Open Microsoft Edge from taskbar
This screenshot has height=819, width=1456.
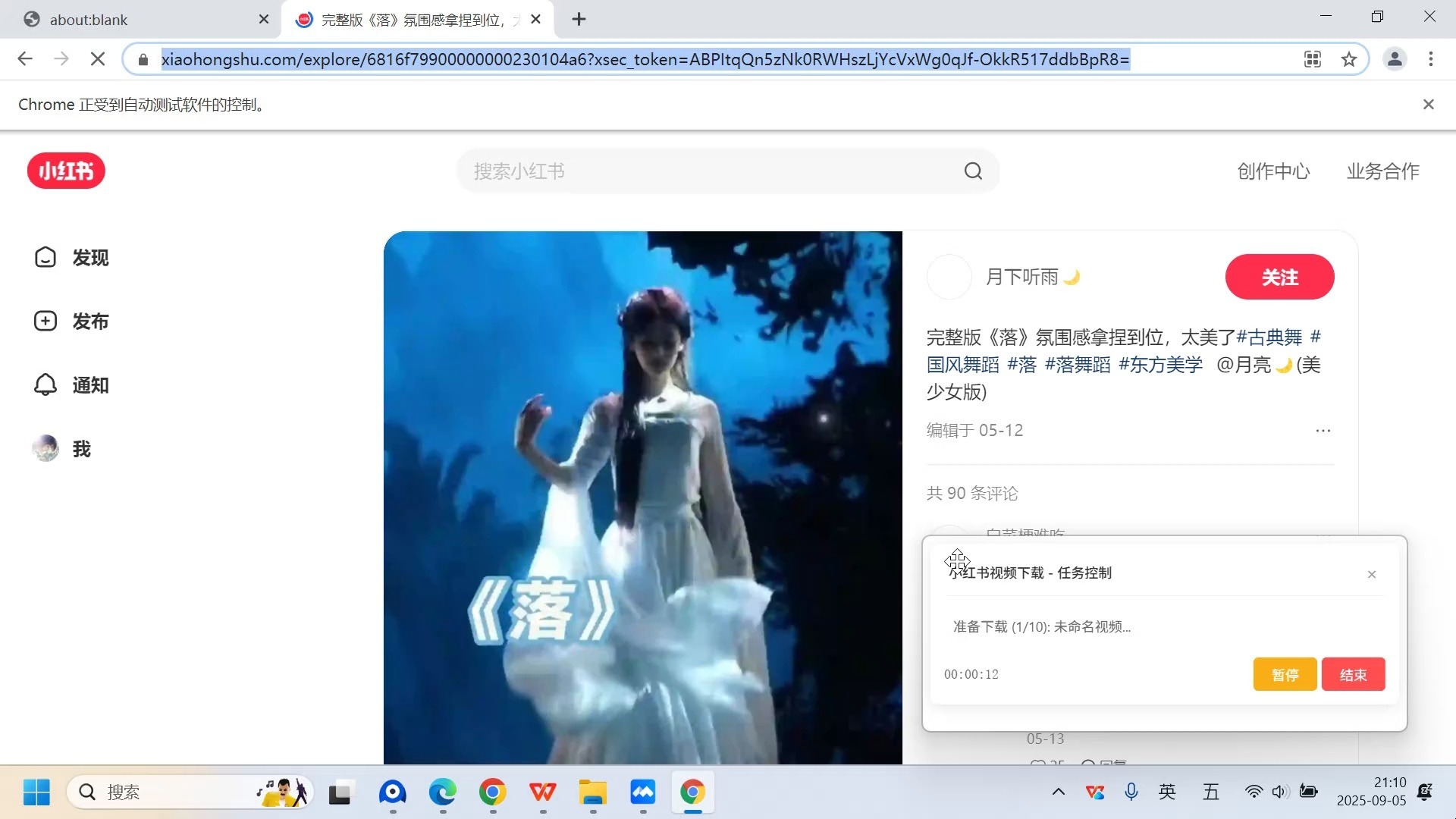tap(442, 792)
